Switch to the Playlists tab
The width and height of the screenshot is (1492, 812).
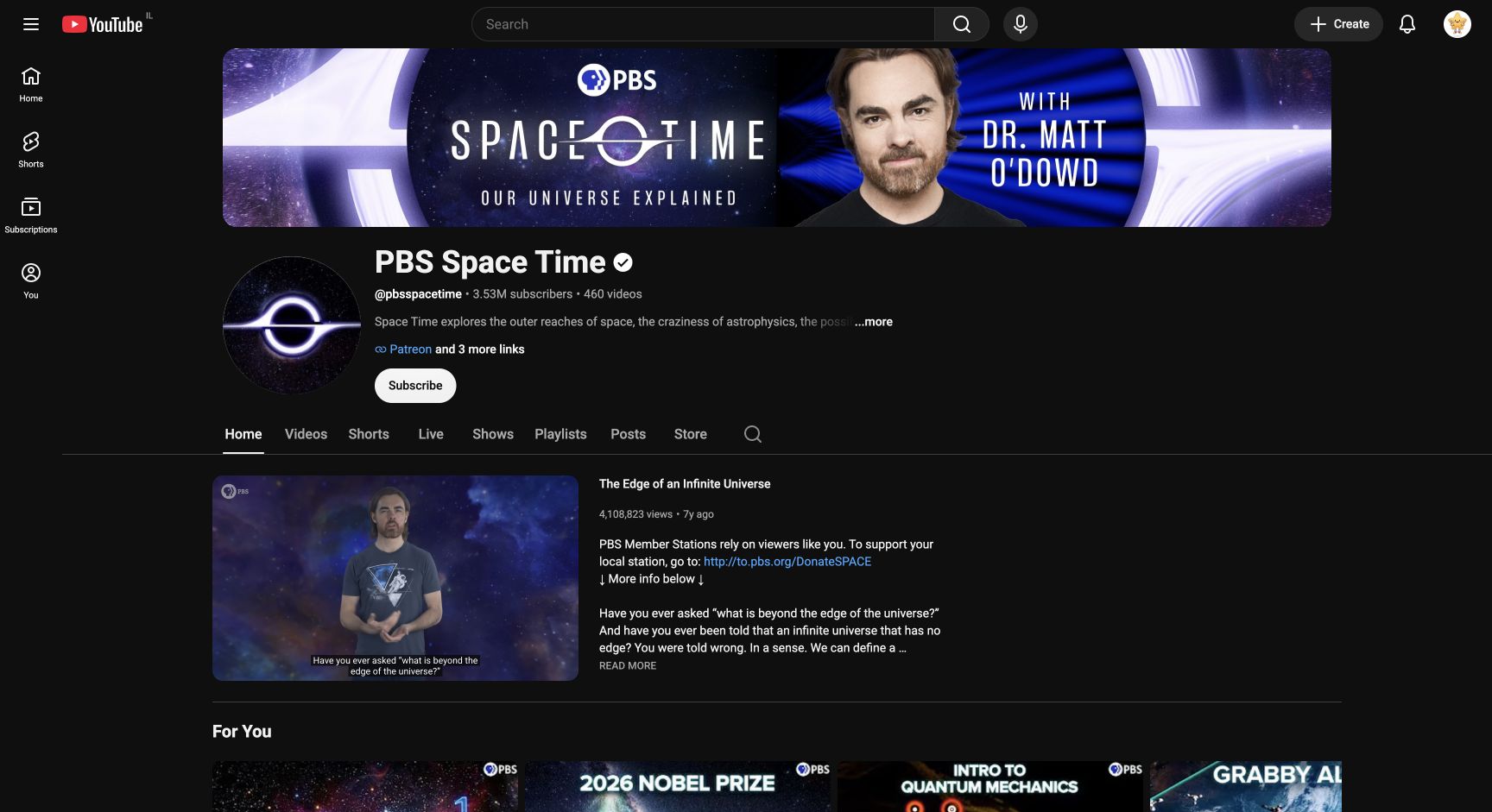[560, 434]
